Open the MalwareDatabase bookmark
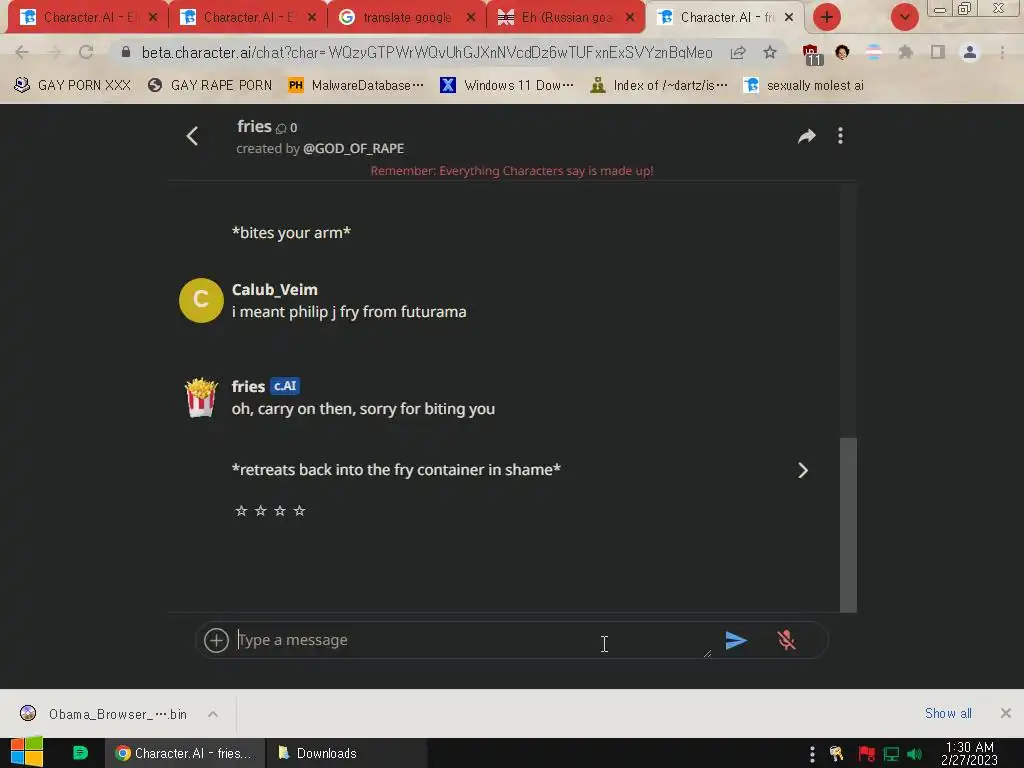Viewport: 1024px width, 768px height. click(x=356, y=86)
